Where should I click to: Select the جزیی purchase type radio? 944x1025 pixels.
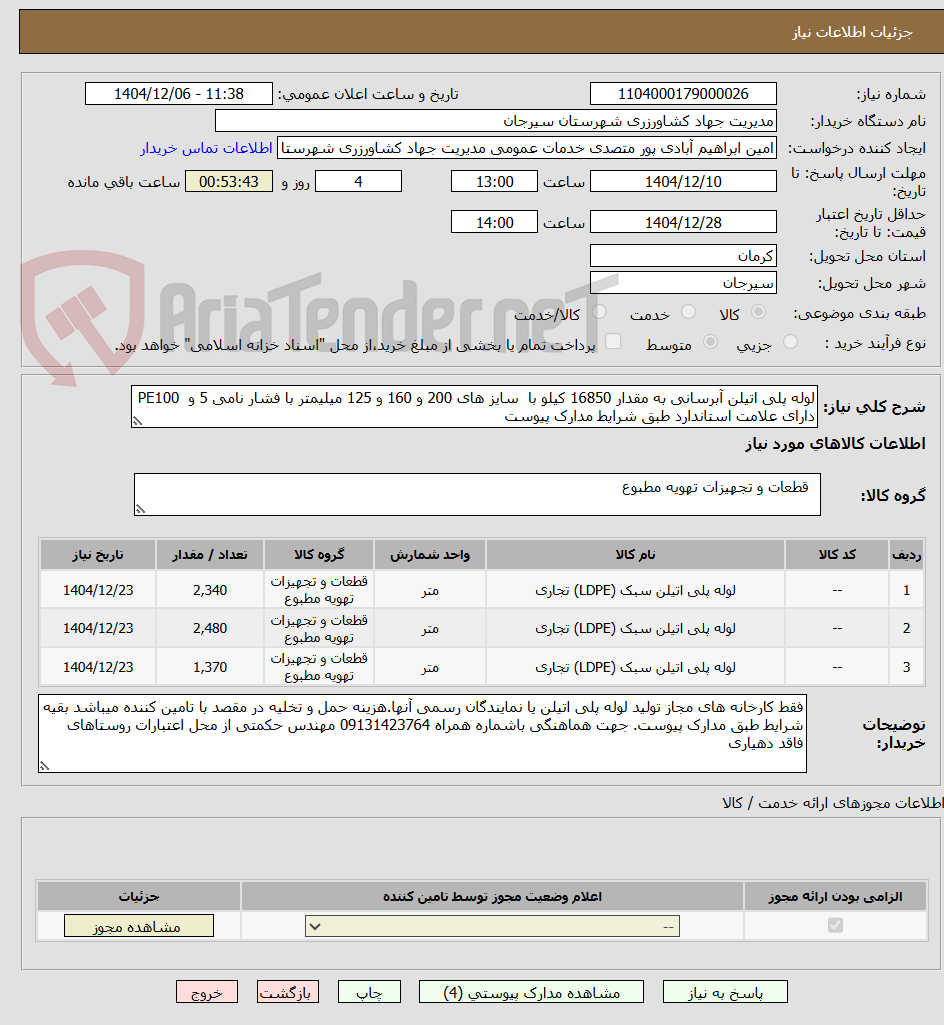(790, 342)
